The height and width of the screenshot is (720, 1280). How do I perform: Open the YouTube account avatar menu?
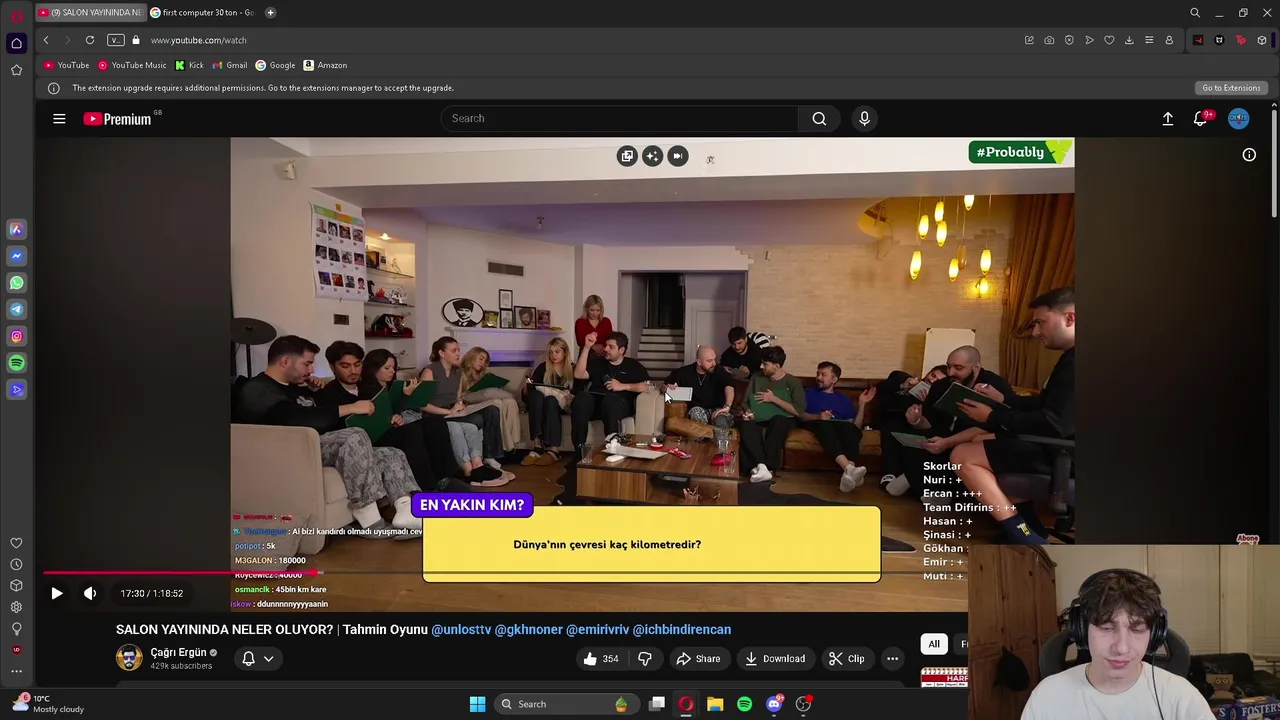(1238, 118)
